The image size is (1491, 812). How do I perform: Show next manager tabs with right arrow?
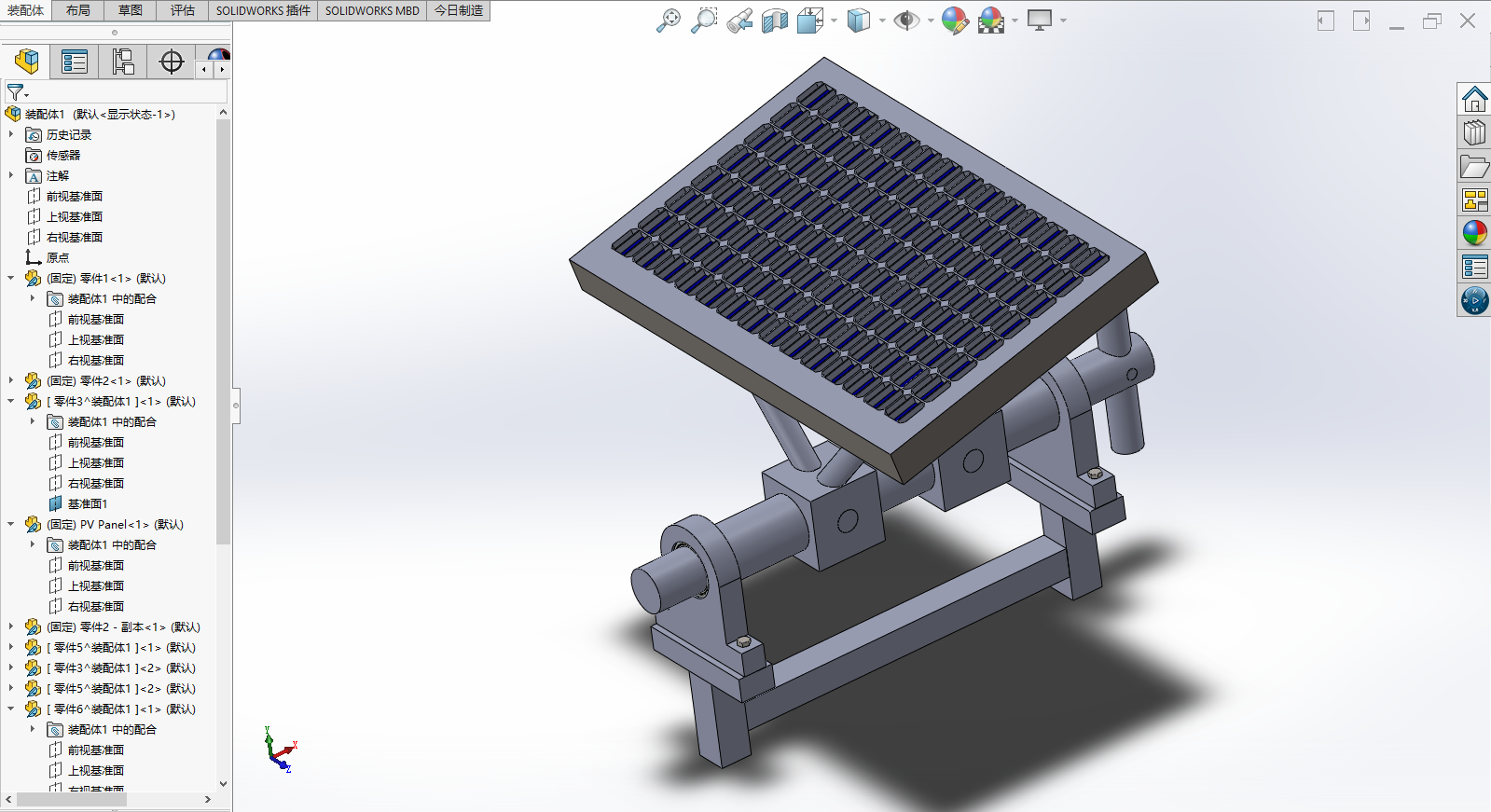pyautogui.click(x=222, y=69)
